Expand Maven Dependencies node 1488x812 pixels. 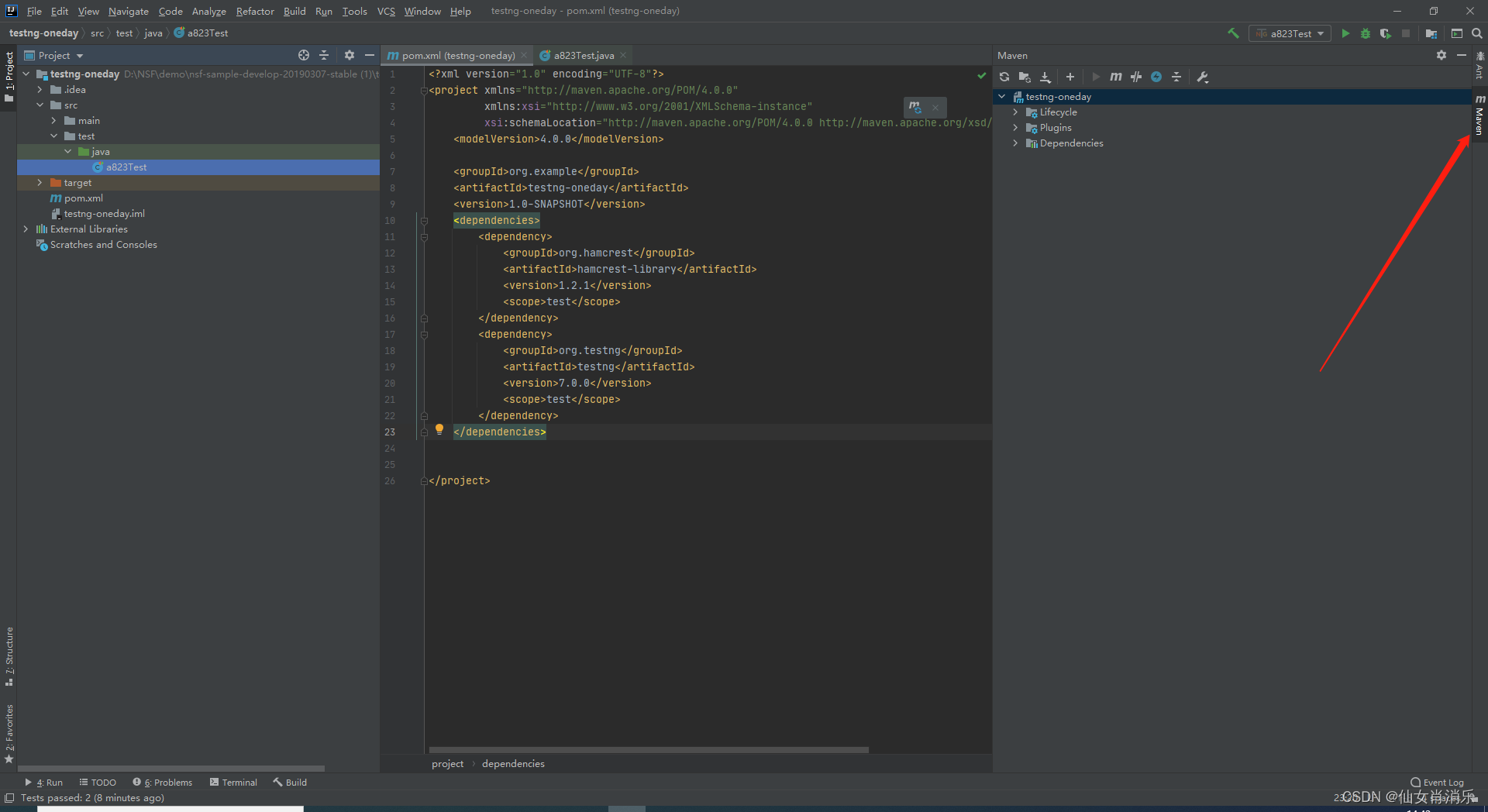tap(1015, 143)
